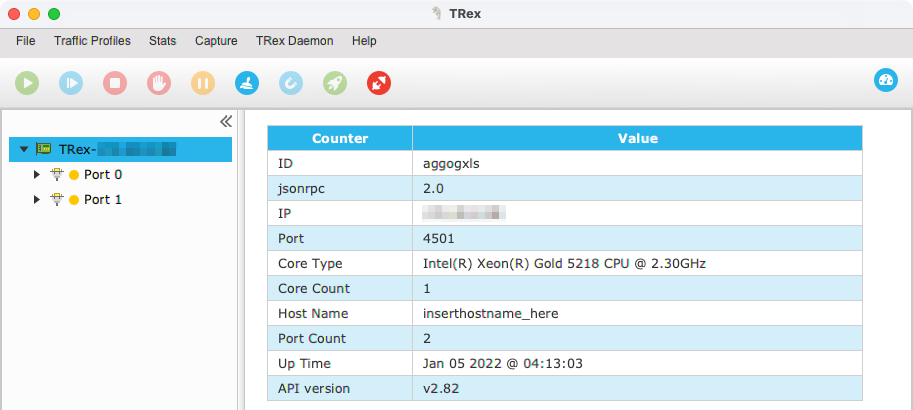
Task: Open the File menu
Action: click(x=26, y=41)
